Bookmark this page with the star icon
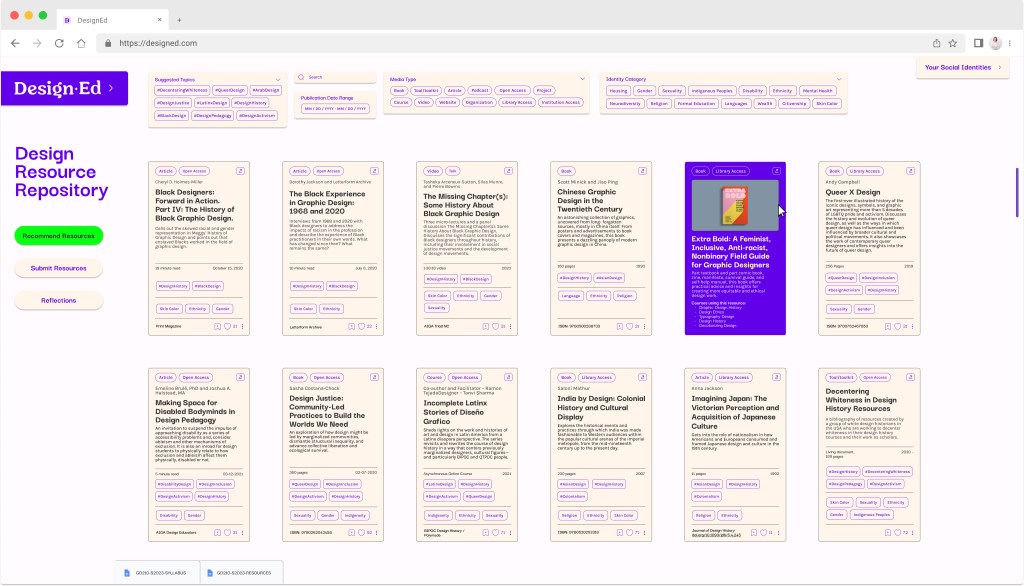1024x586 pixels. tap(953, 43)
